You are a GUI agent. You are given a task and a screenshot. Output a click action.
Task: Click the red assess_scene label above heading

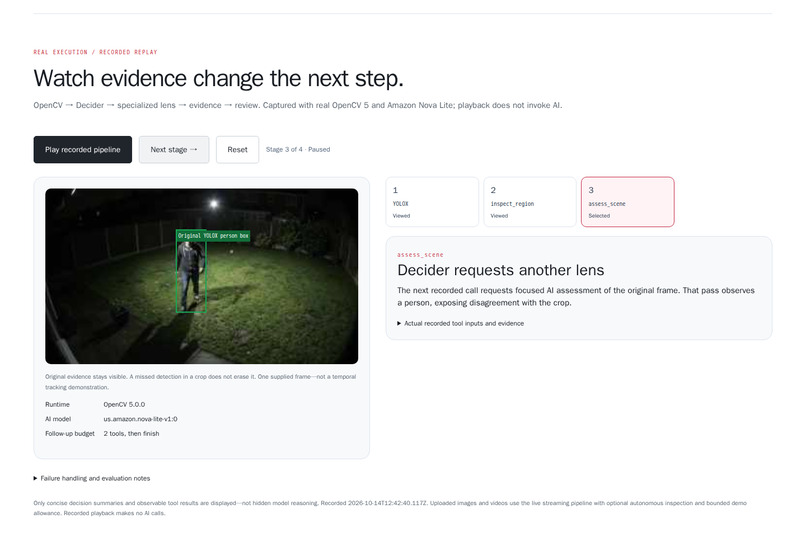420,254
